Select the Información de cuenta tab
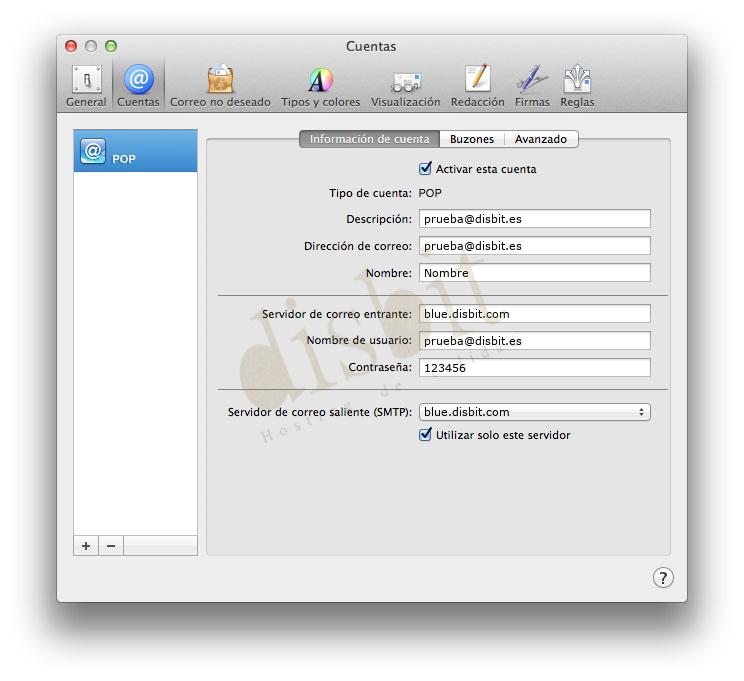This screenshot has height=681, width=744. click(369, 140)
